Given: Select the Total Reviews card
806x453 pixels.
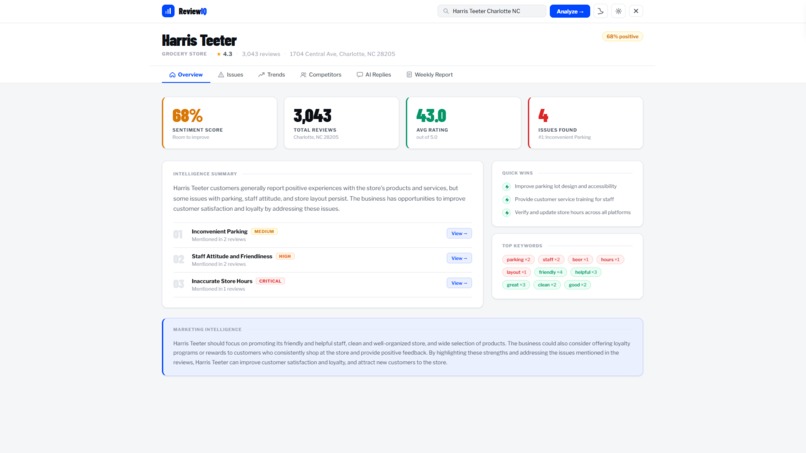Looking at the screenshot, I should point(341,123).
